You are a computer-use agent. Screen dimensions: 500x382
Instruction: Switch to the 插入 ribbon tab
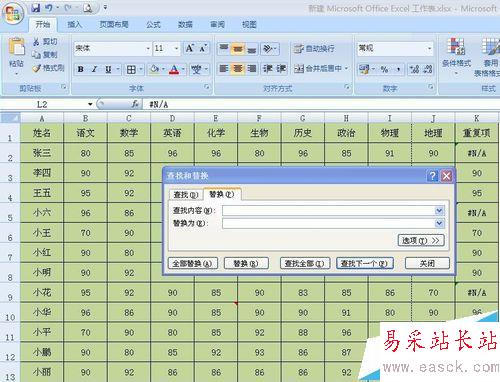coord(74,24)
